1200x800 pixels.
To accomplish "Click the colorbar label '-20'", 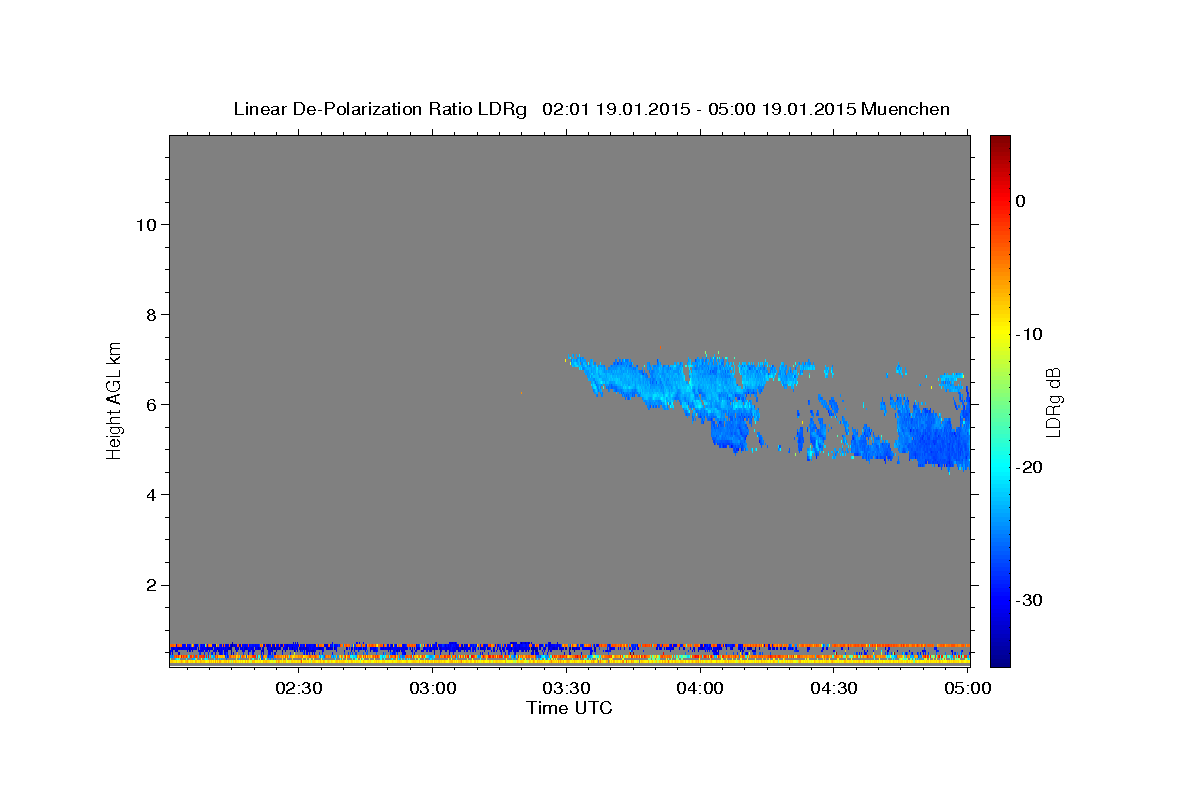I will coord(1030,467).
